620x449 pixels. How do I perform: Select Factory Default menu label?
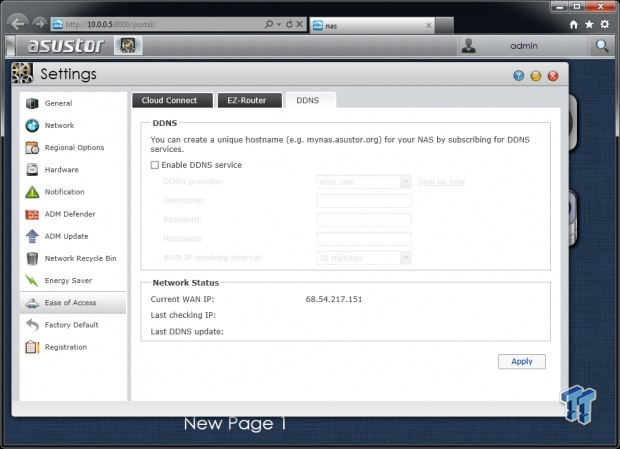72,325
